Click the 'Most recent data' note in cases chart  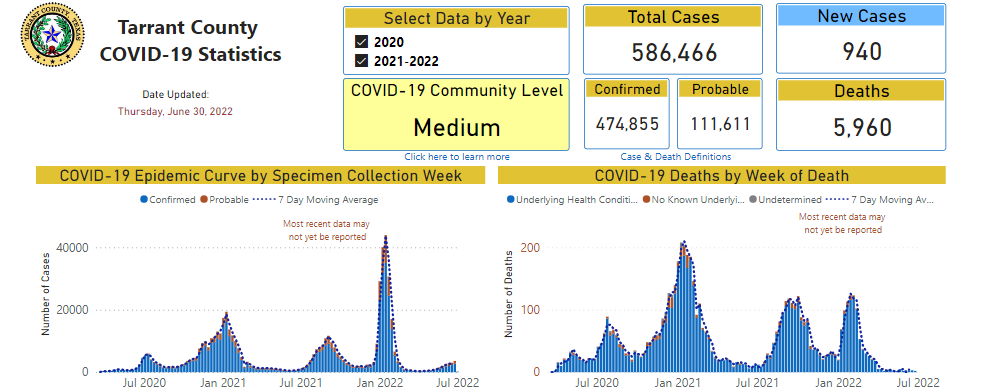pos(326,230)
